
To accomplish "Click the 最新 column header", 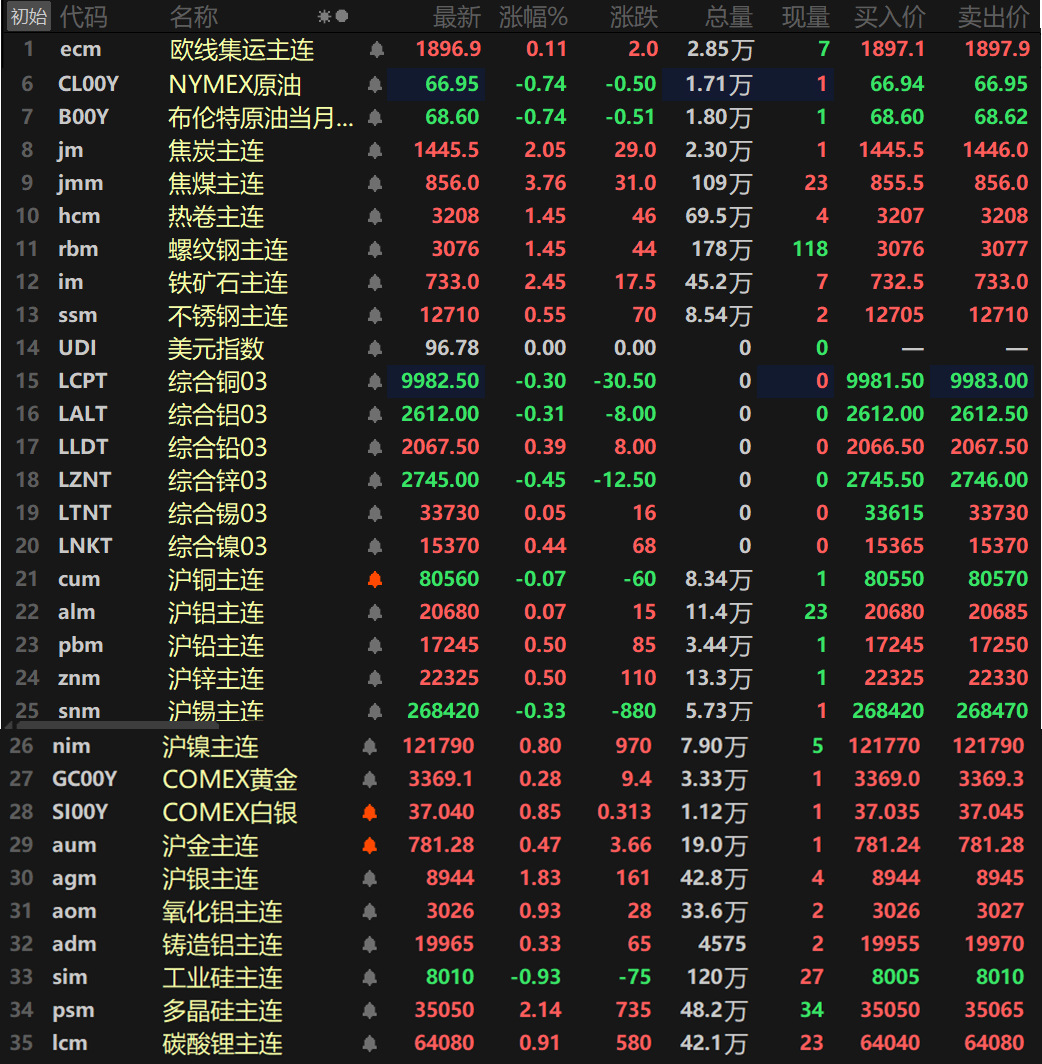I will pyautogui.click(x=456, y=17).
